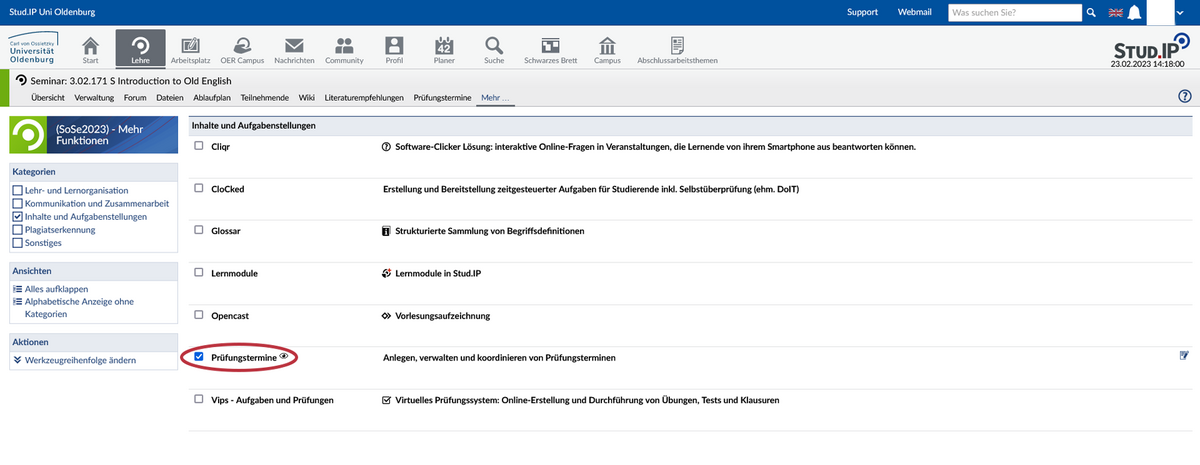Image resolution: width=1200 pixels, height=465 pixels.
Task: Enable the Vips - Aufgaben und Prüfungen checkbox
Action: 199,399
